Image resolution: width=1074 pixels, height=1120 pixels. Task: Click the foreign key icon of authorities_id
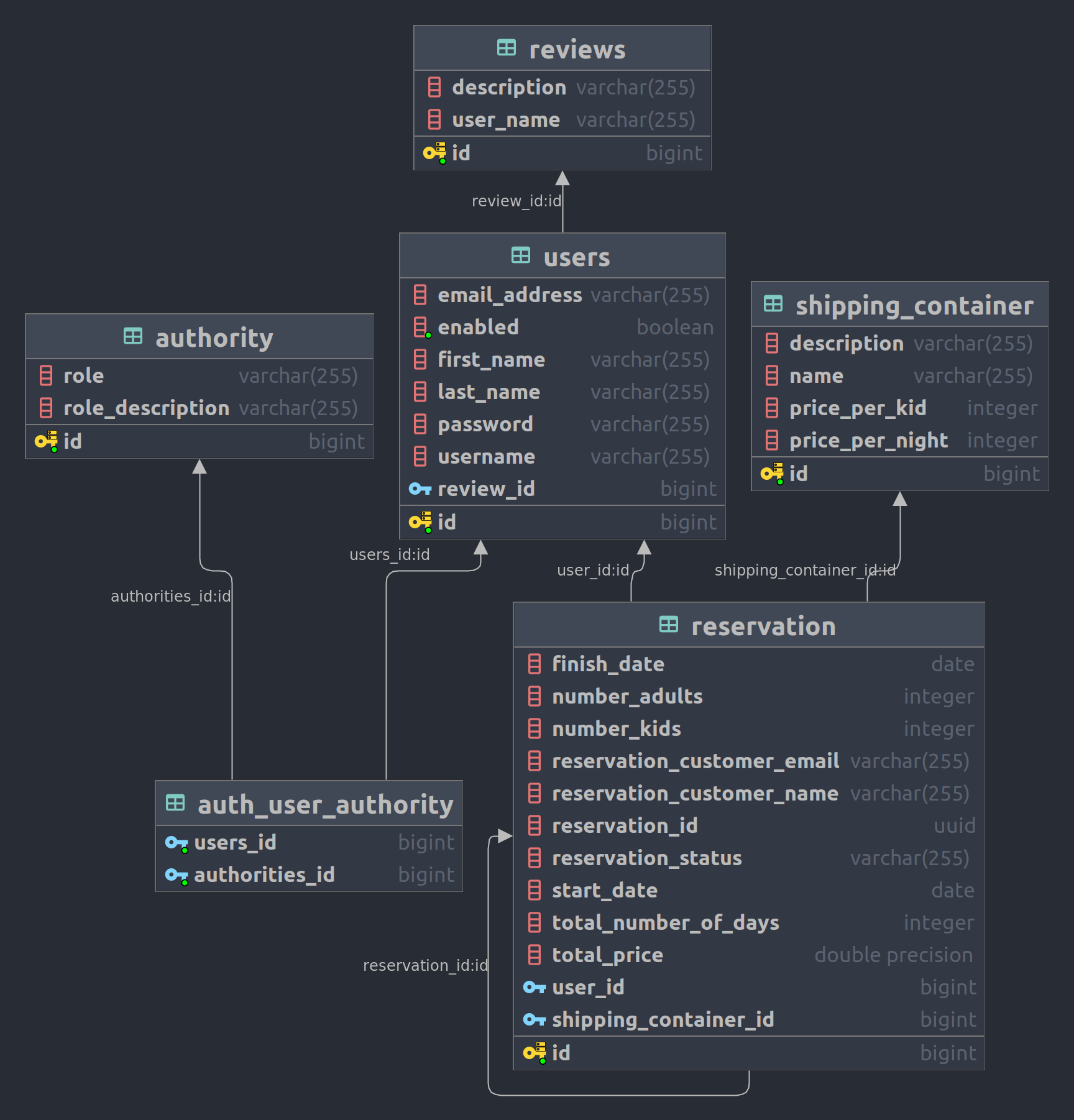point(177,876)
